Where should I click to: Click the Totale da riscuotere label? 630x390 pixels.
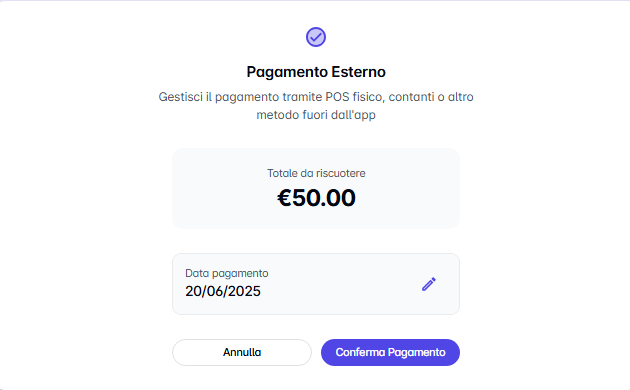316,173
